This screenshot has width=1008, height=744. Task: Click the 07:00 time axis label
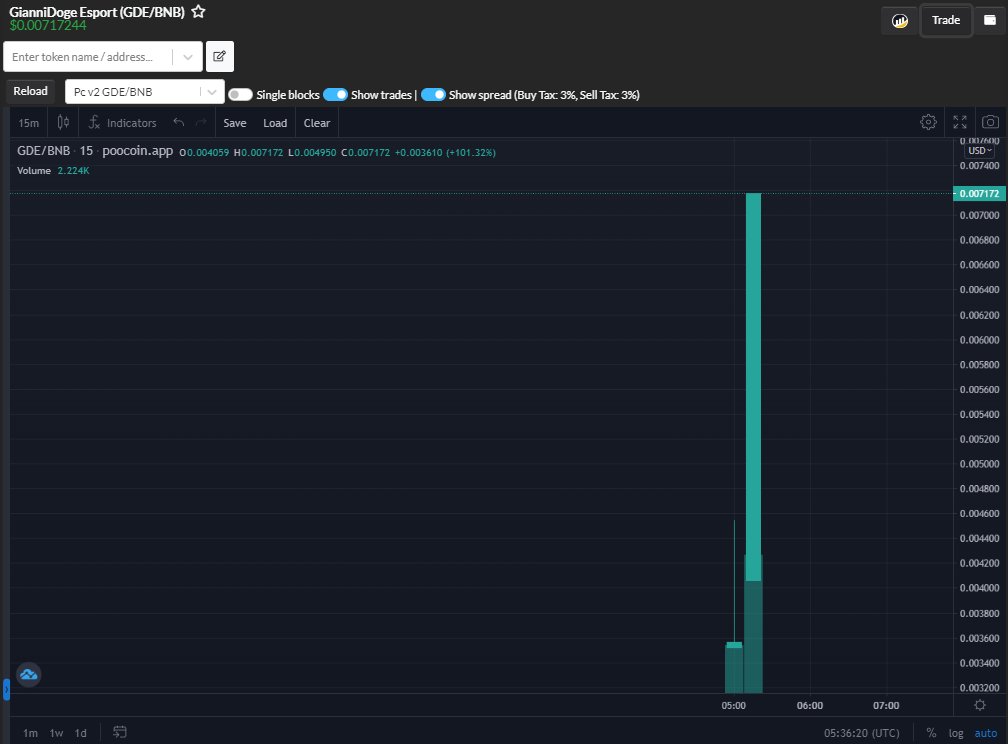[x=886, y=705]
